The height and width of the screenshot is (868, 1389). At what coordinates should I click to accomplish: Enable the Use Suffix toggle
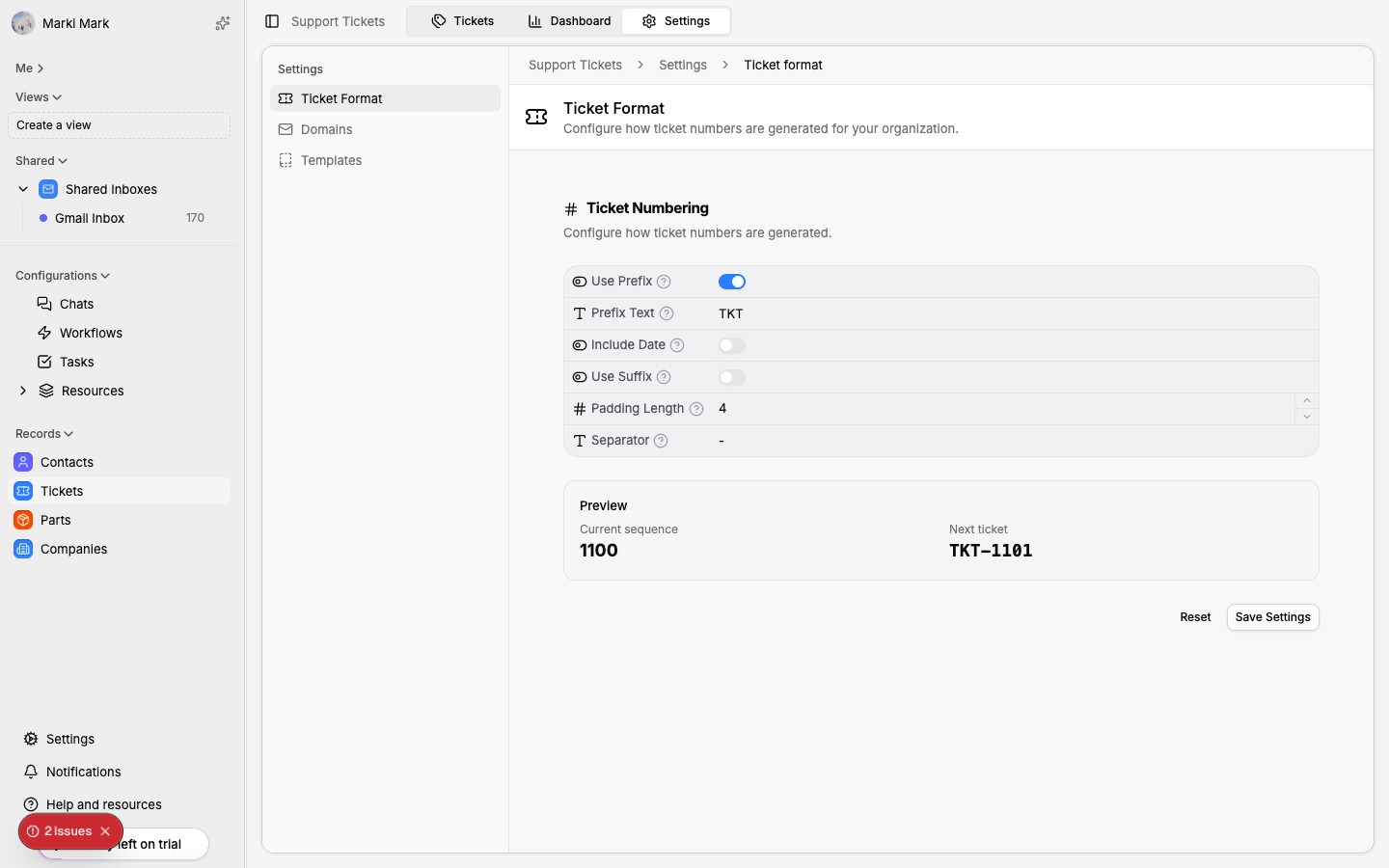click(x=732, y=377)
